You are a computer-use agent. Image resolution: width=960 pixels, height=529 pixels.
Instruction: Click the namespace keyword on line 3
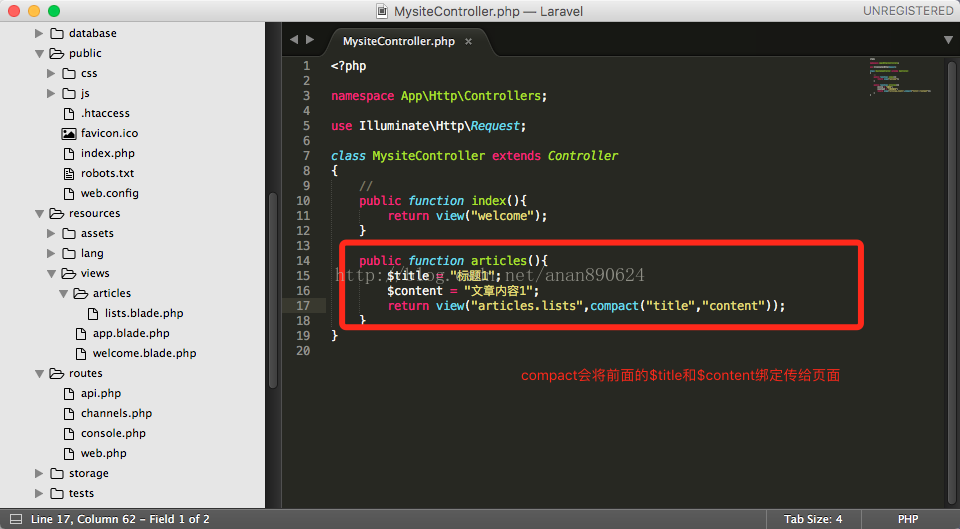point(362,96)
